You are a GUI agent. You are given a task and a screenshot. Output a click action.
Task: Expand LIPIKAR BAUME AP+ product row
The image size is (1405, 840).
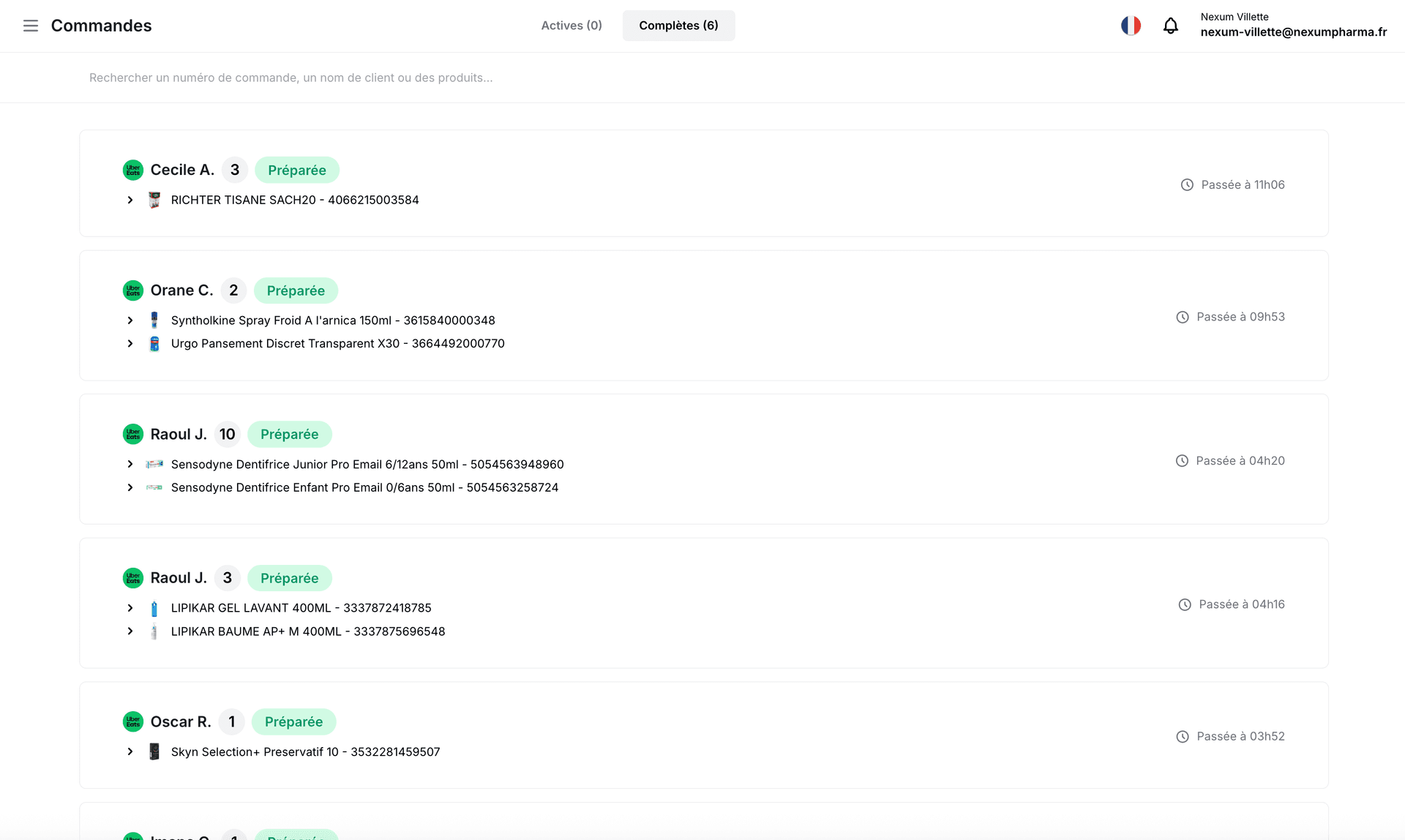pos(130,631)
